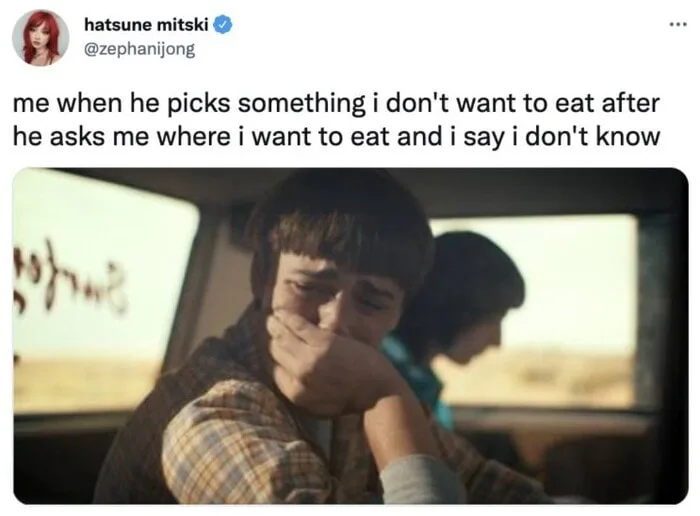Open the tweet's three-dot more options menu

(677, 24)
